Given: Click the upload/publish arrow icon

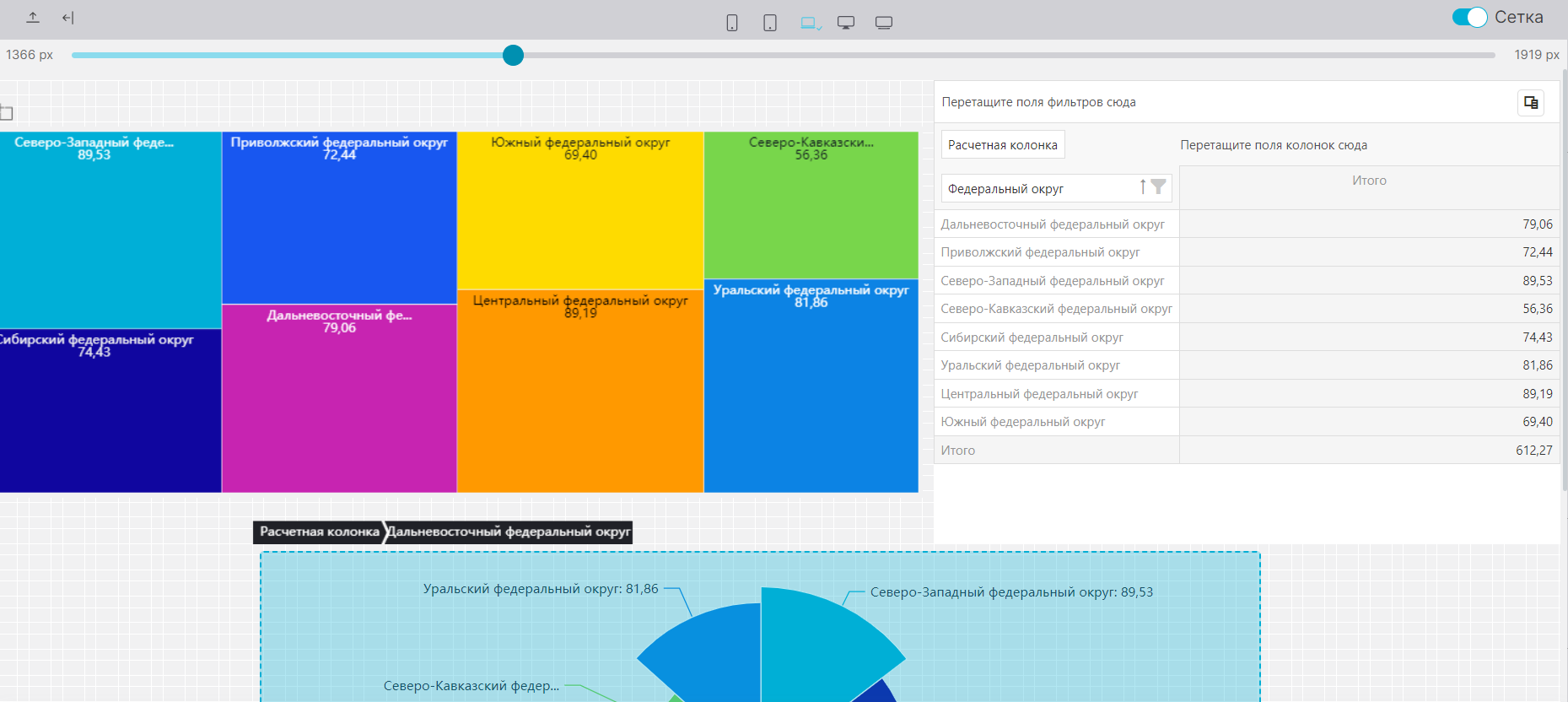Looking at the screenshot, I should point(33,18).
